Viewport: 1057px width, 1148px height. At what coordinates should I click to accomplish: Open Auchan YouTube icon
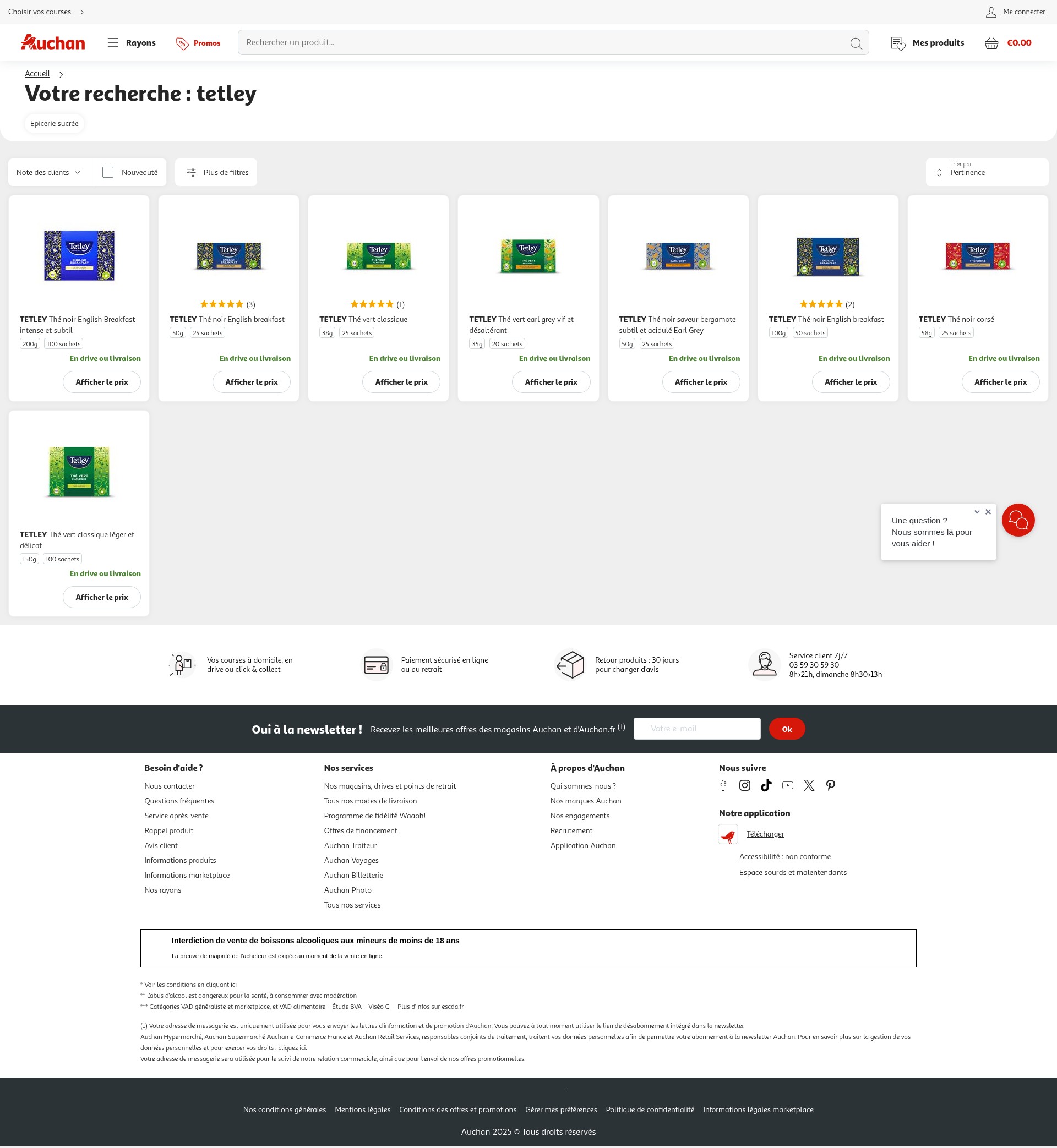tap(788, 785)
